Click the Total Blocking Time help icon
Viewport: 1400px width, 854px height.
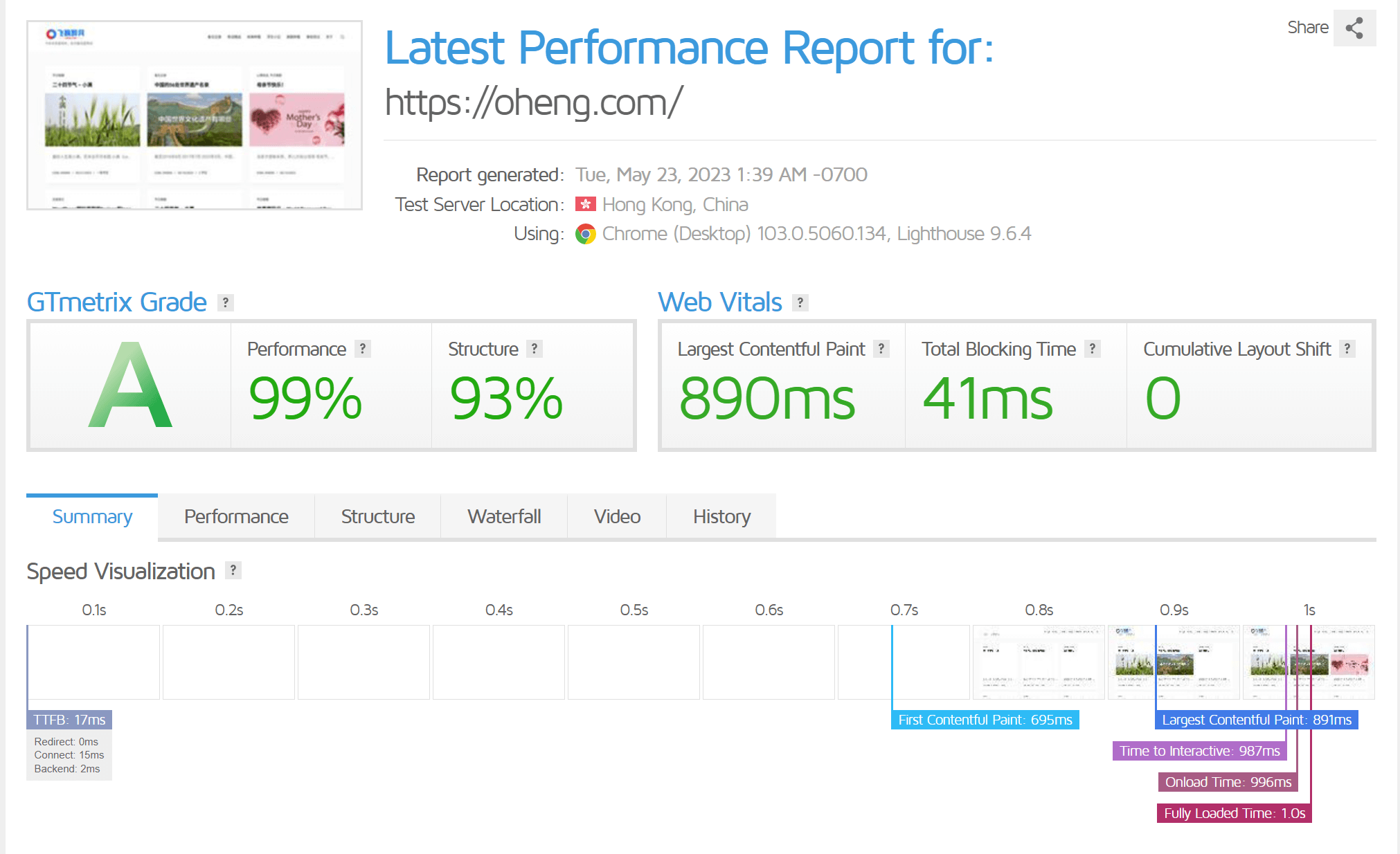(1092, 349)
